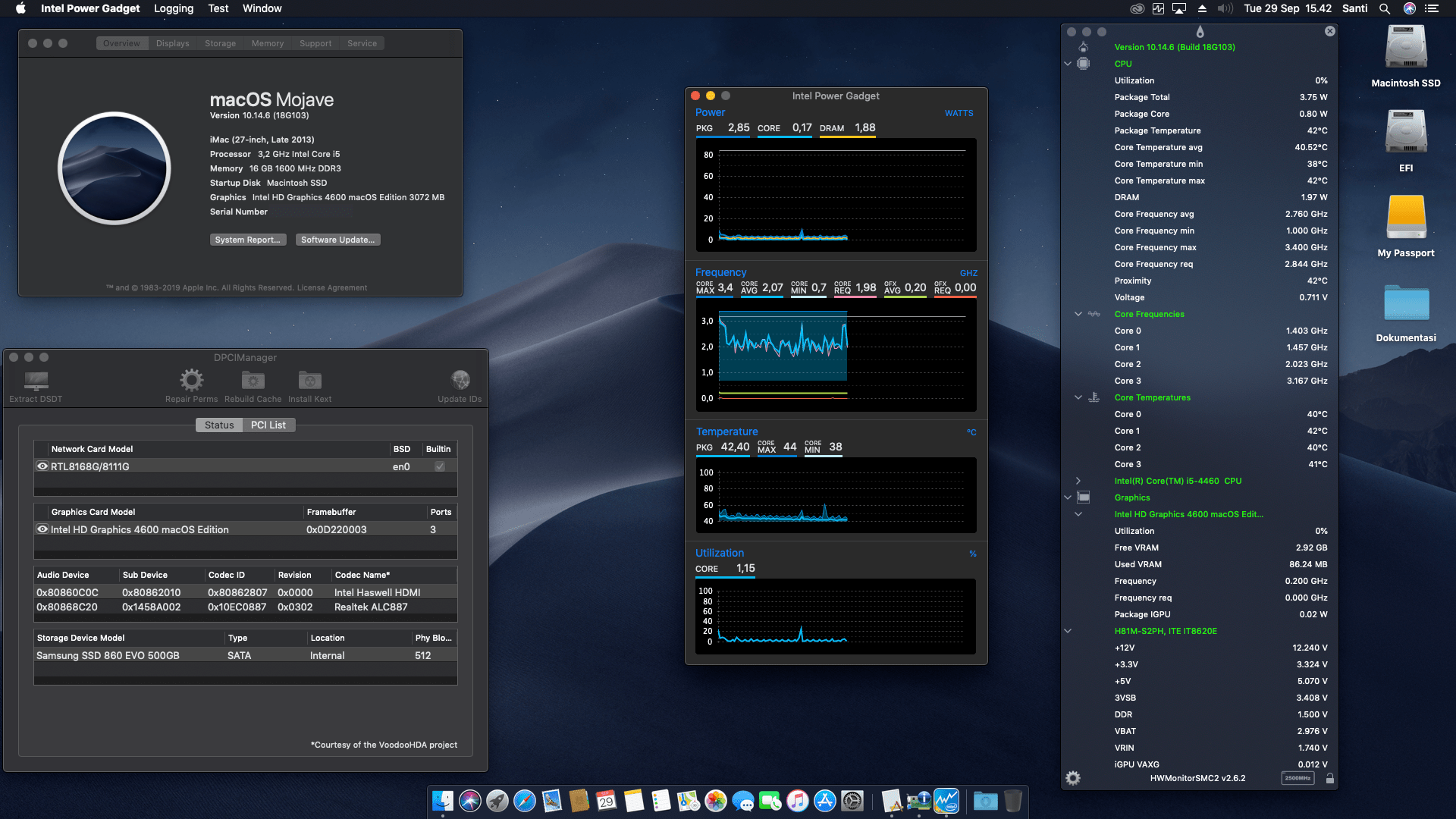The height and width of the screenshot is (819, 1456).
Task: Click the Software Update button
Action: tap(337, 240)
